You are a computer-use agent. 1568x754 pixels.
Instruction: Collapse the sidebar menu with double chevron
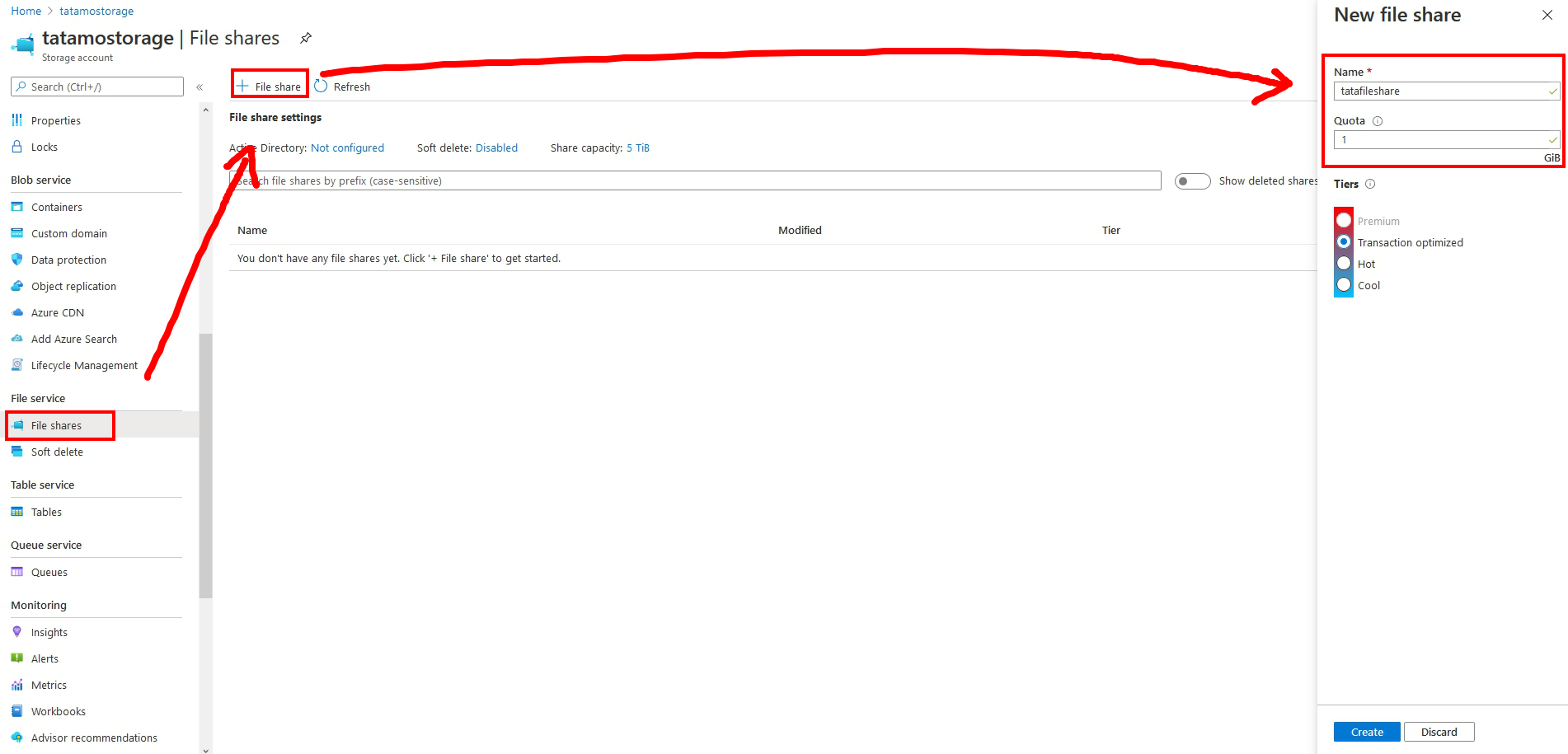tap(200, 87)
